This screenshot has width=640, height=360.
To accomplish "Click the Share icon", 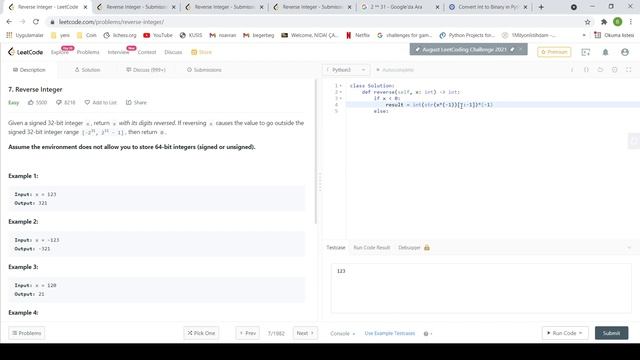I will (129, 102).
